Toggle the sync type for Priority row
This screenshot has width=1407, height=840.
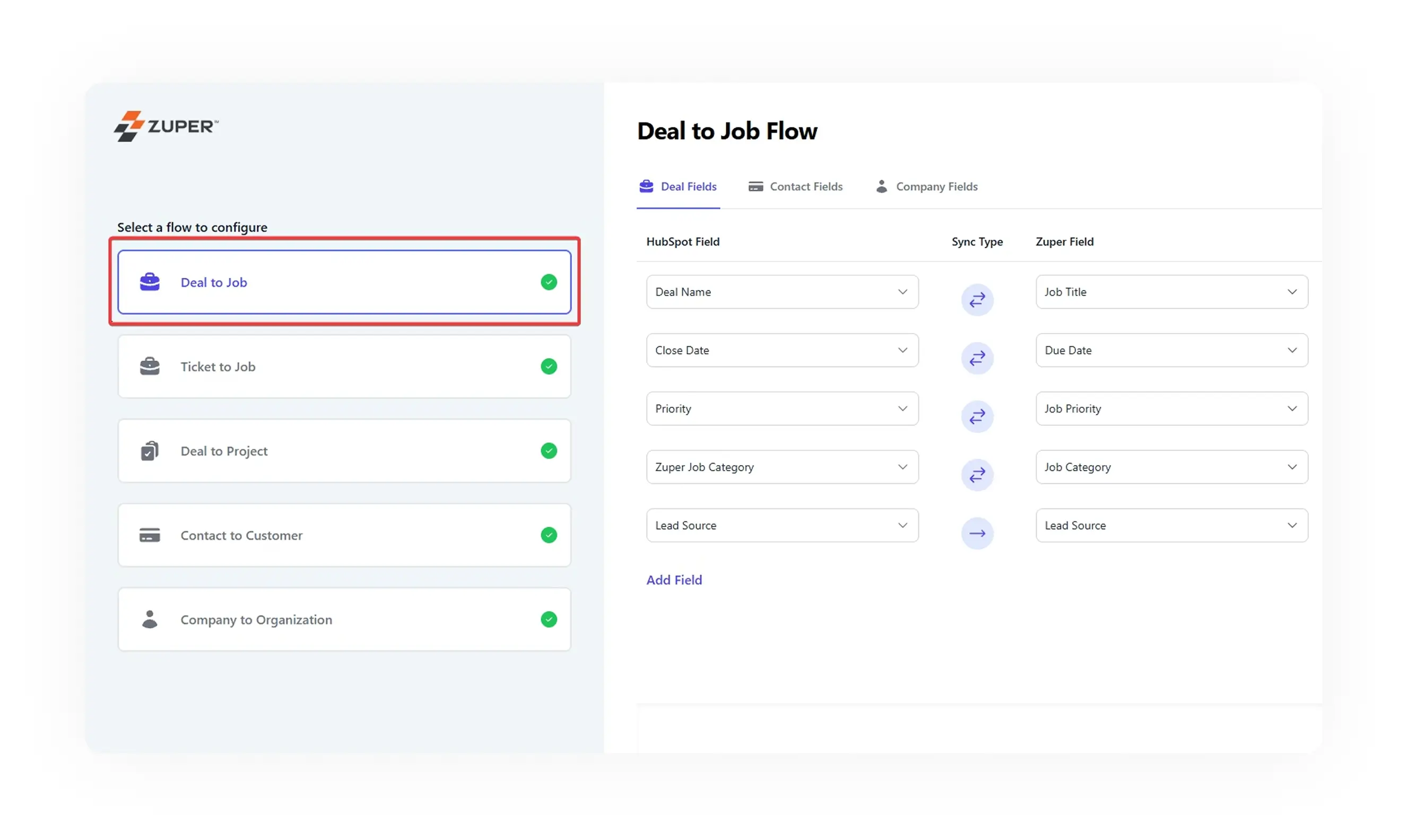pos(977,417)
